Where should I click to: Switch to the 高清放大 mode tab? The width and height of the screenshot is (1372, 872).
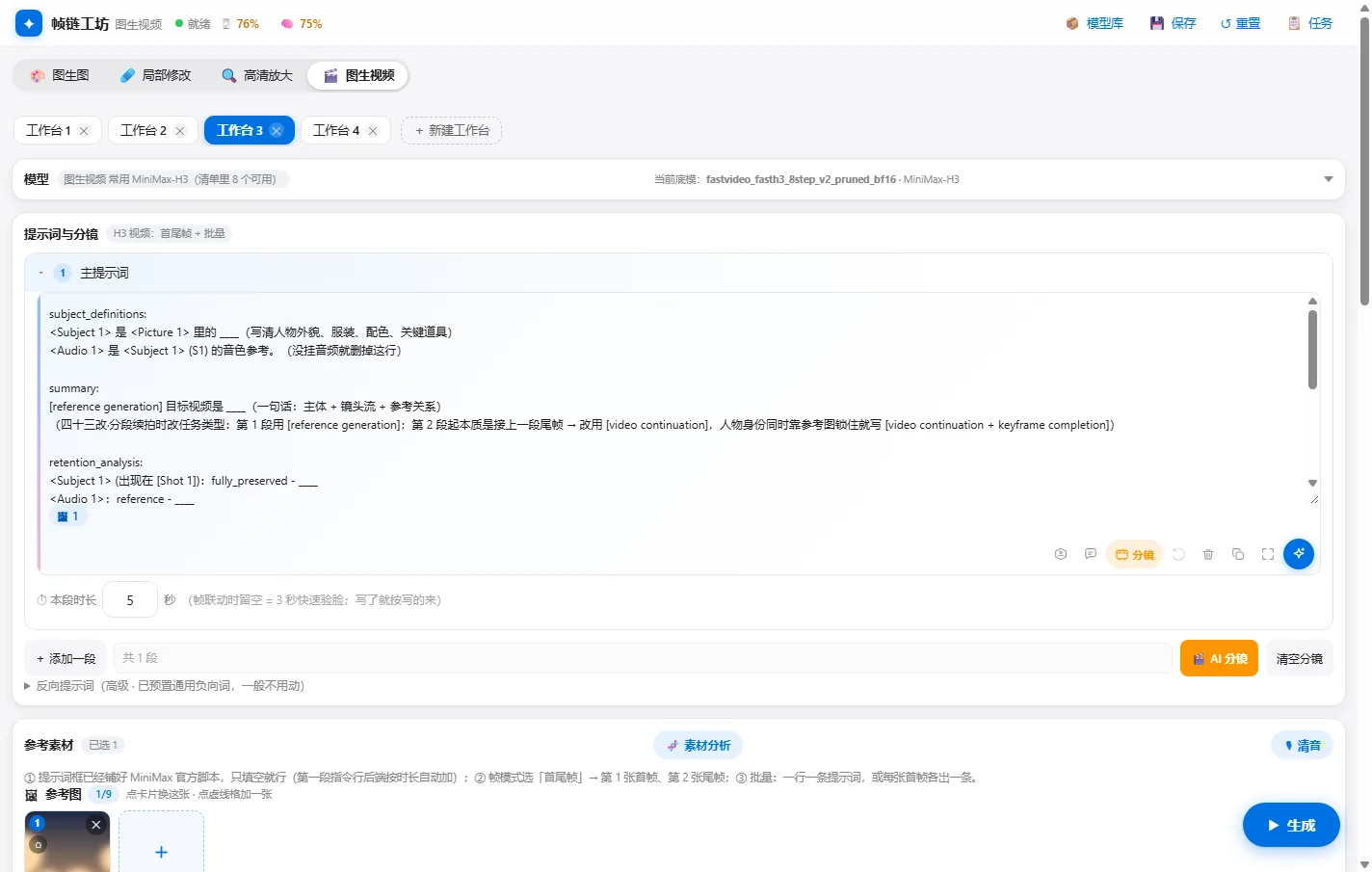(x=257, y=75)
